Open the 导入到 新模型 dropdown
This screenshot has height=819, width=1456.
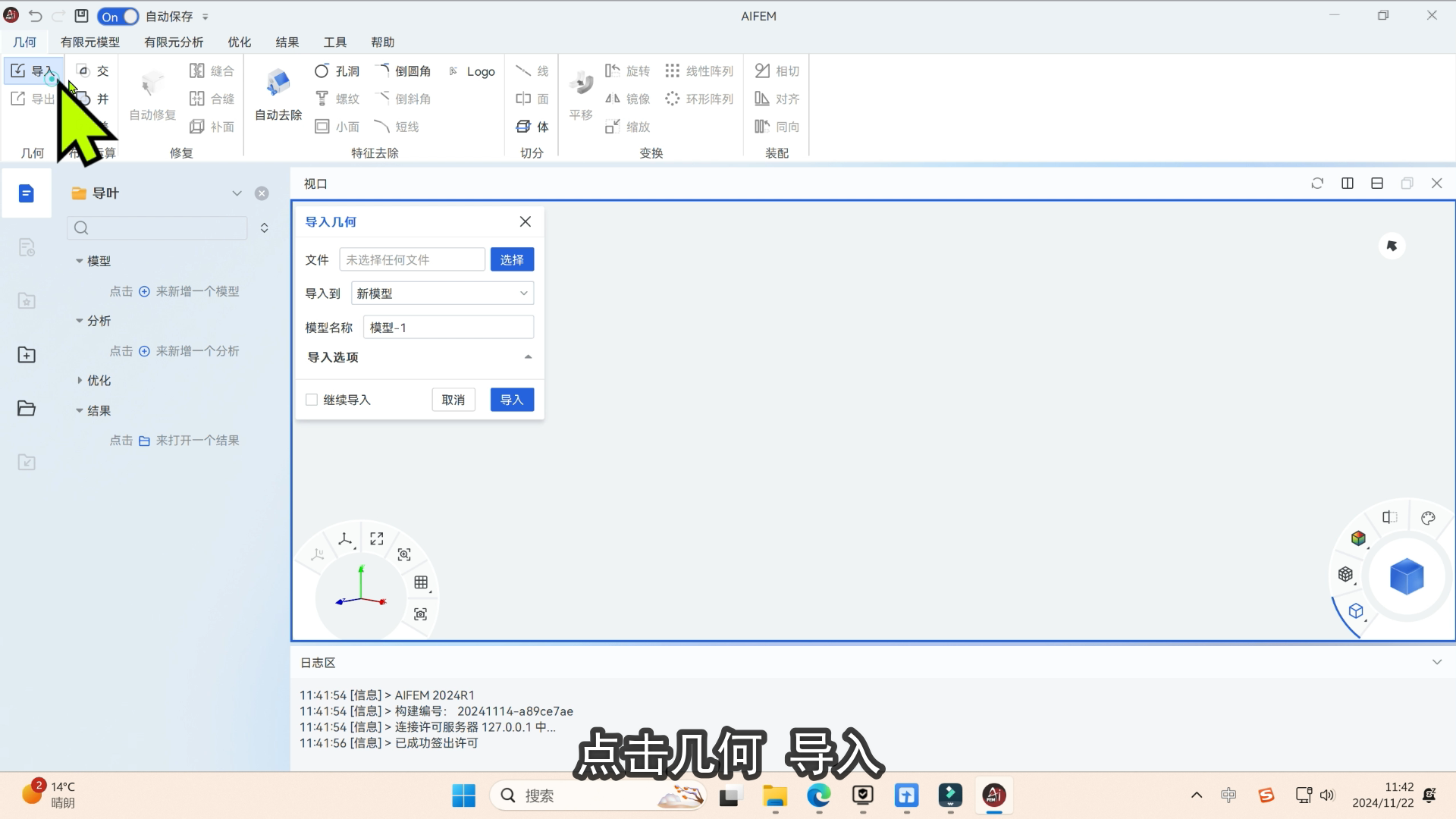point(442,293)
